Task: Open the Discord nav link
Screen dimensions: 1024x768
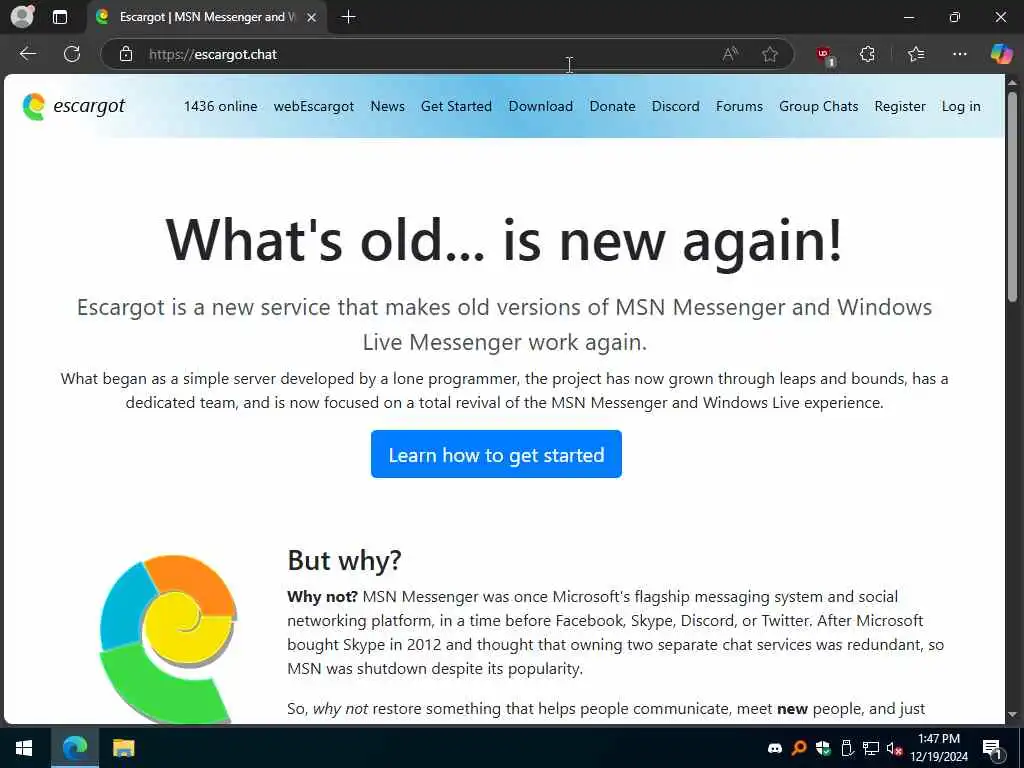Action: [675, 106]
